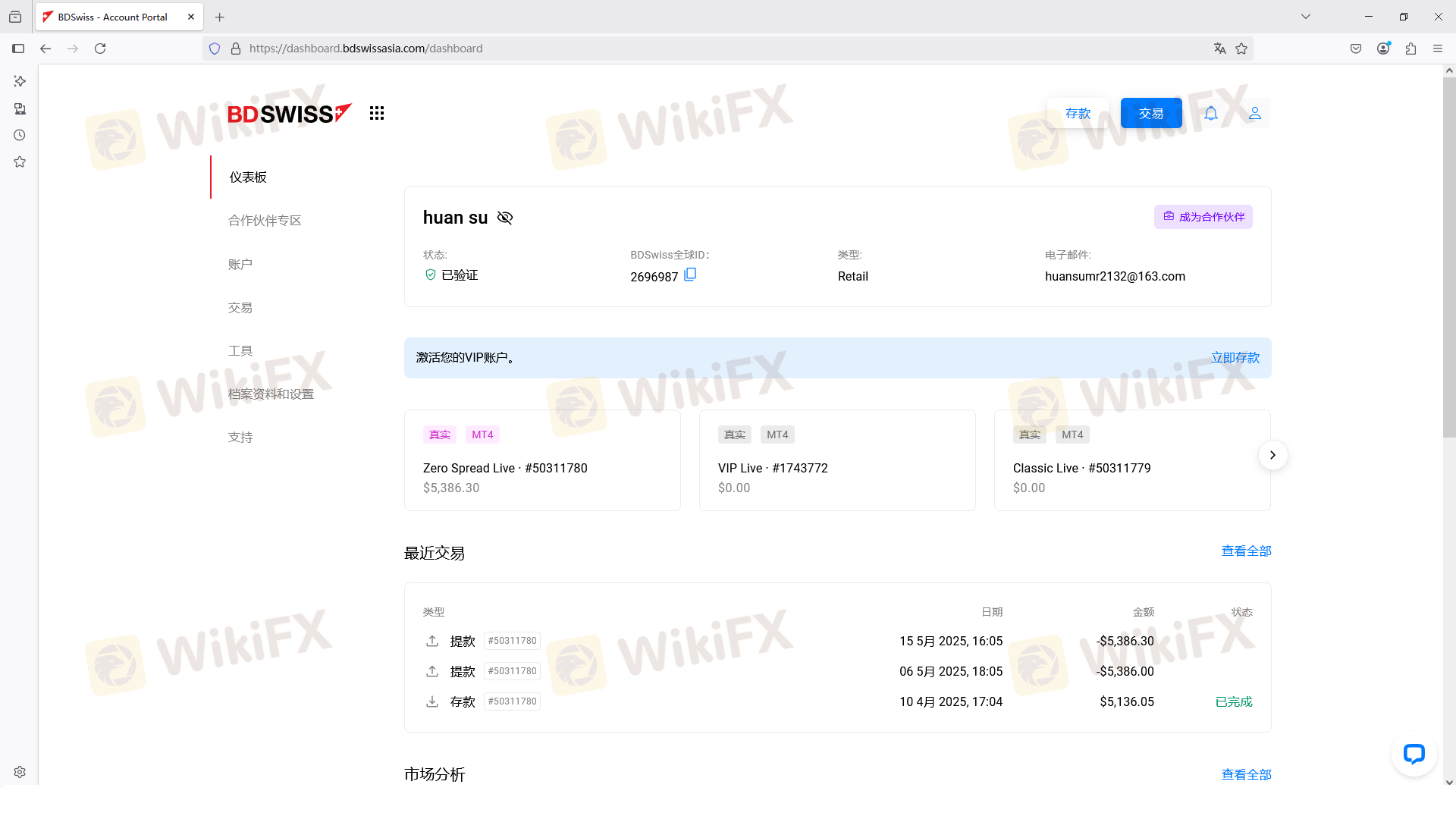Click the 立即存款 link in VIP banner
Image resolution: width=1456 pixels, height=819 pixels.
tap(1235, 358)
